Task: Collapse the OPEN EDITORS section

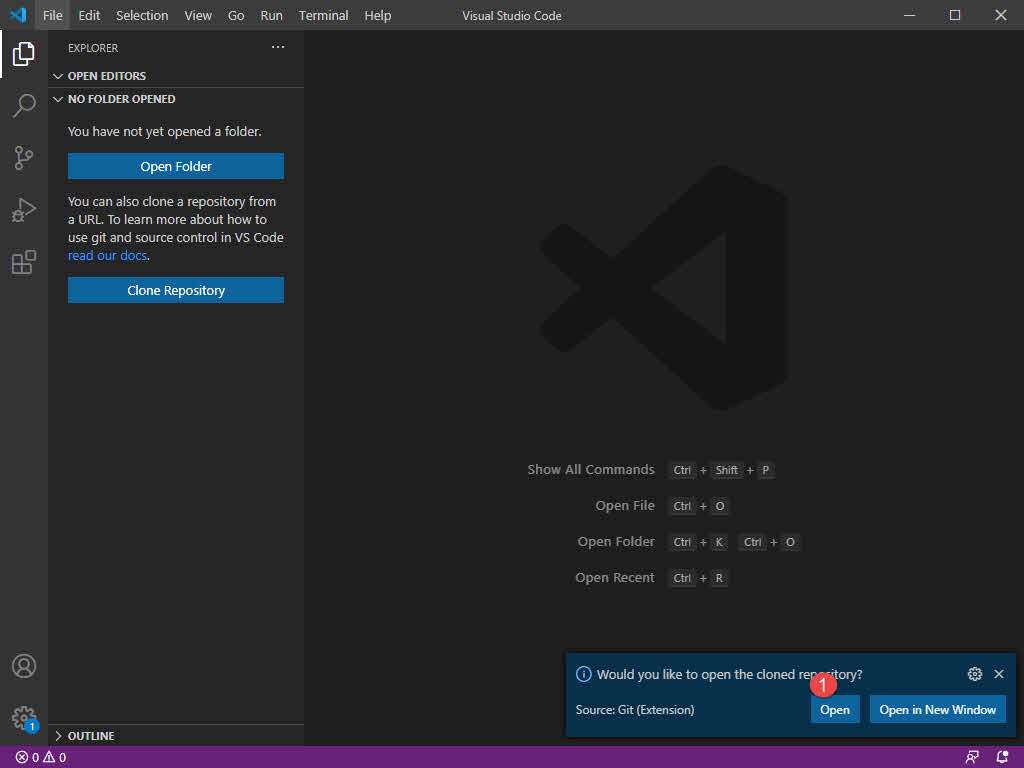Action: click(106, 75)
